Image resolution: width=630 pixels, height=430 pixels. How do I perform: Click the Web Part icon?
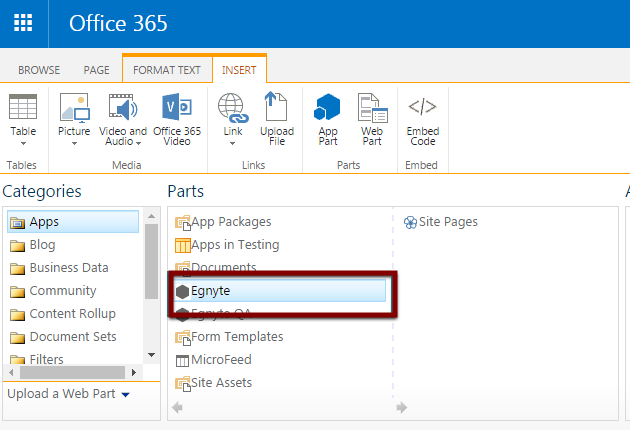tap(372, 107)
